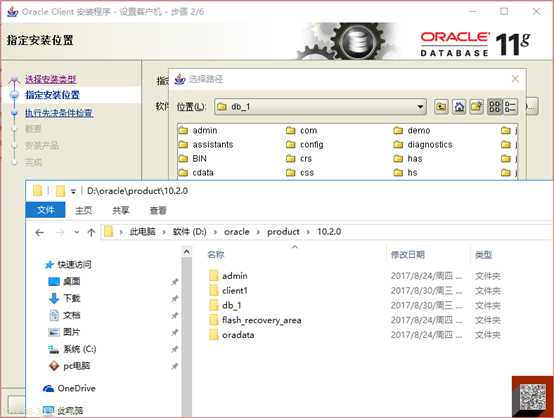Image resolution: width=554 pixels, height=418 pixels.
Task: Unpin 桌面 using its pin icon
Action: click(175, 282)
